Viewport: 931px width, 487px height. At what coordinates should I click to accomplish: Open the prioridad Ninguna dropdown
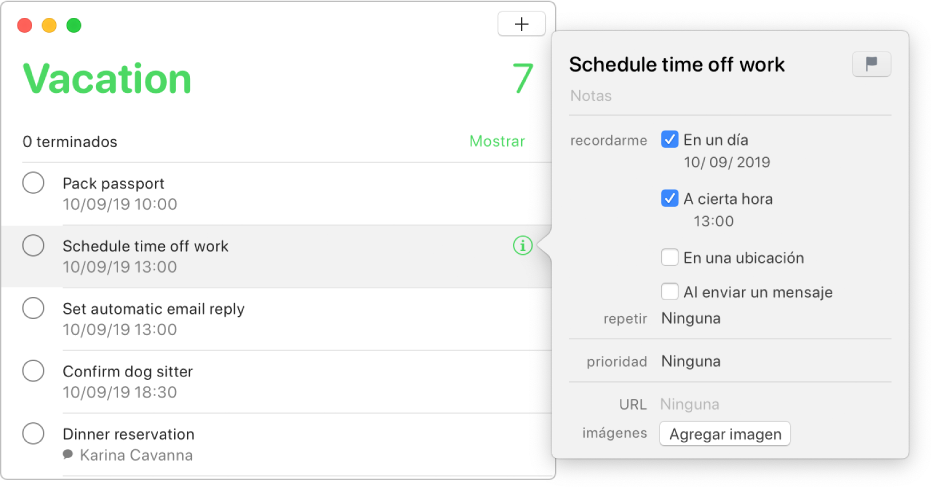(x=691, y=361)
